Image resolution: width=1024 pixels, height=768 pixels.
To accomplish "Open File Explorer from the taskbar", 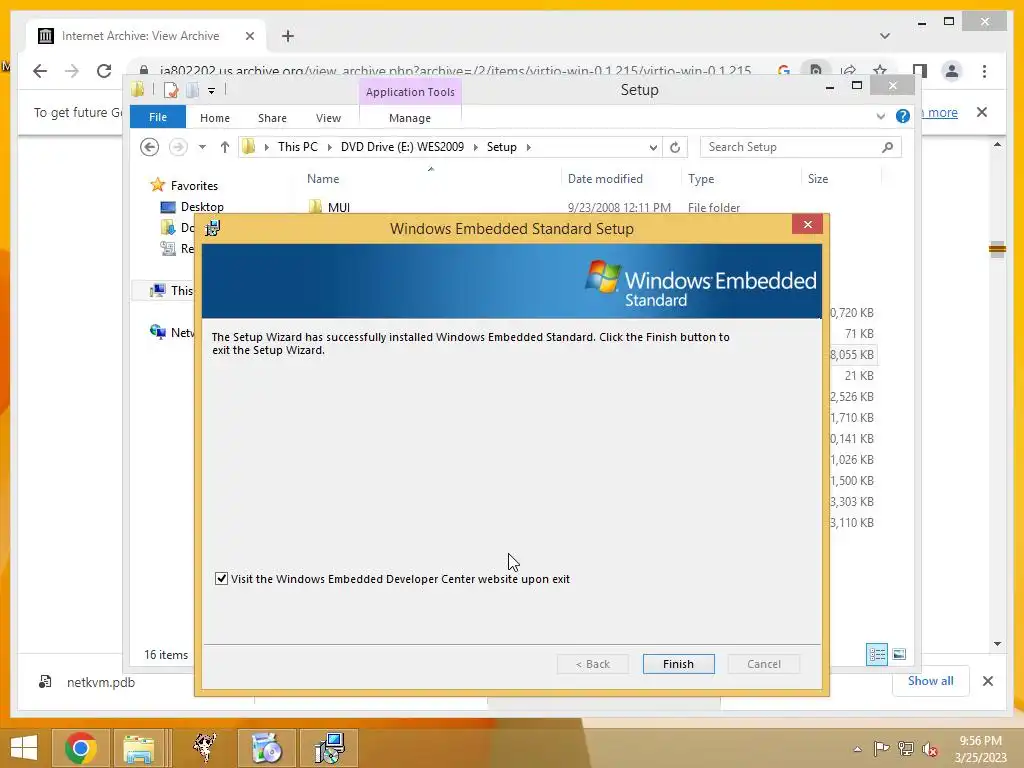I will coord(139,748).
